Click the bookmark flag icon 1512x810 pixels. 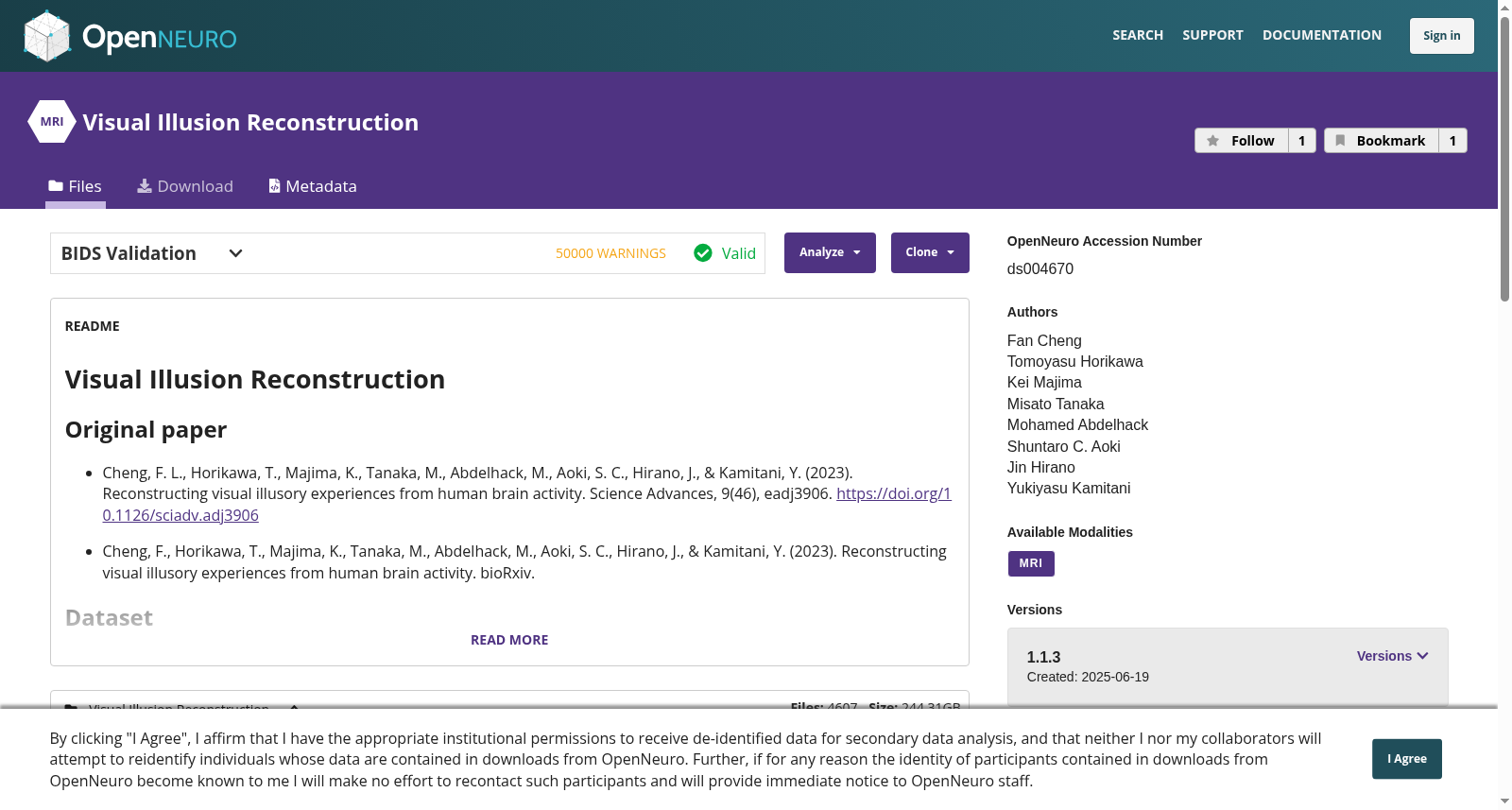pyautogui.click(x=1340, y=141)
